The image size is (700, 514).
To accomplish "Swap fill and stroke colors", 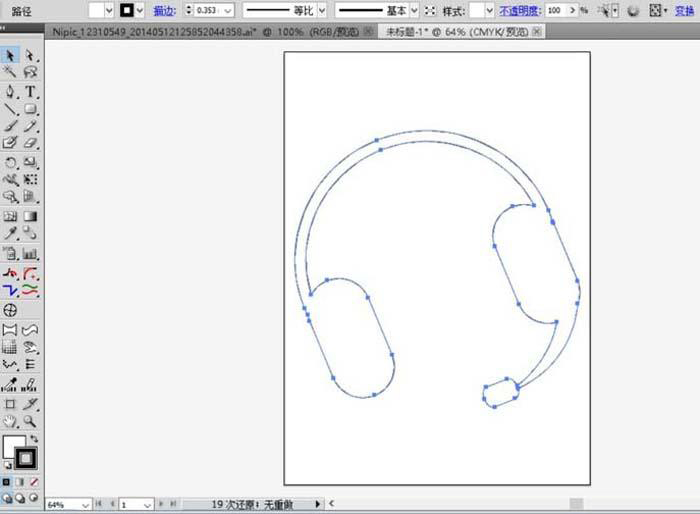I will pyautogui.click(x=34, y=439).
